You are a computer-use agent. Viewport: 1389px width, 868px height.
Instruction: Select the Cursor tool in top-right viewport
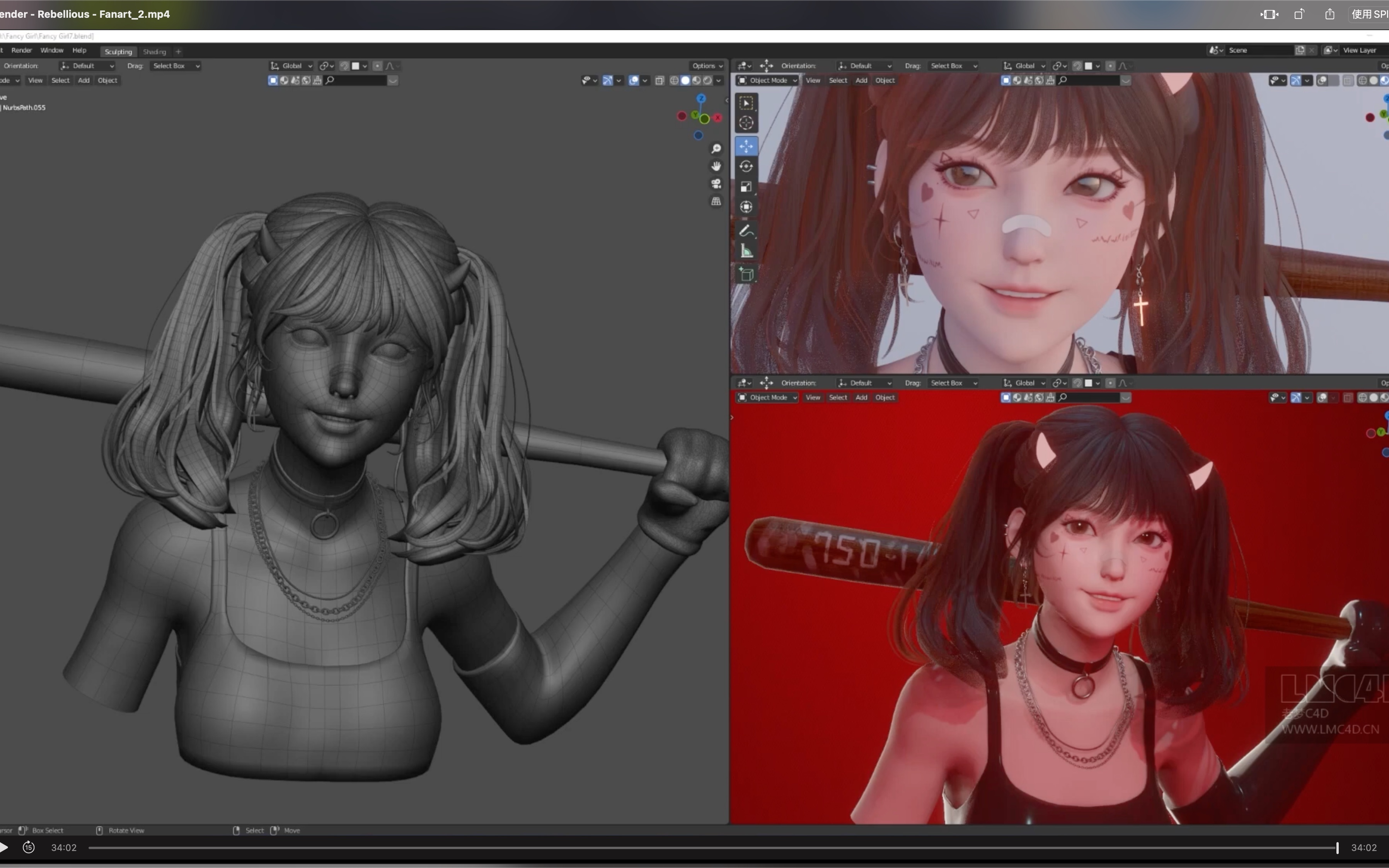pyautogui.click(x=746, y=123)
